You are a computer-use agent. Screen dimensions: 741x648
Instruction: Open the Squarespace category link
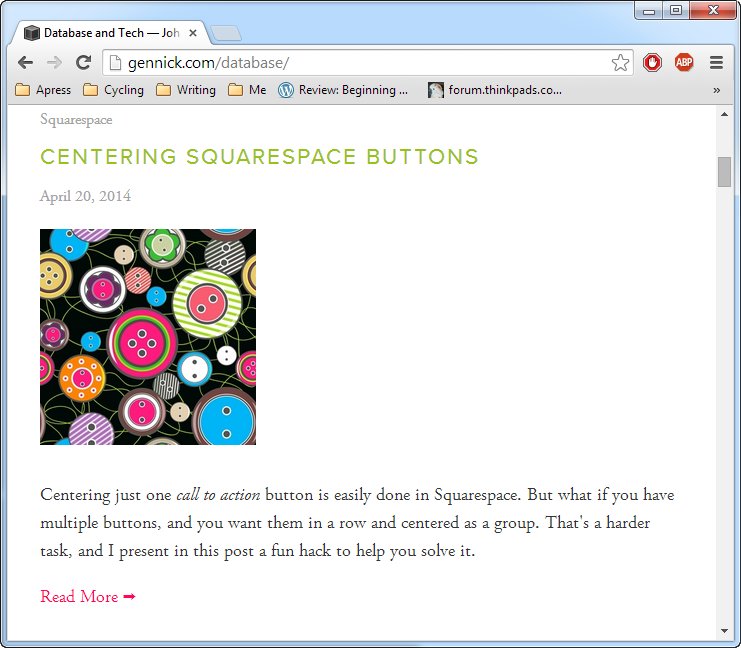coord(76,120)
